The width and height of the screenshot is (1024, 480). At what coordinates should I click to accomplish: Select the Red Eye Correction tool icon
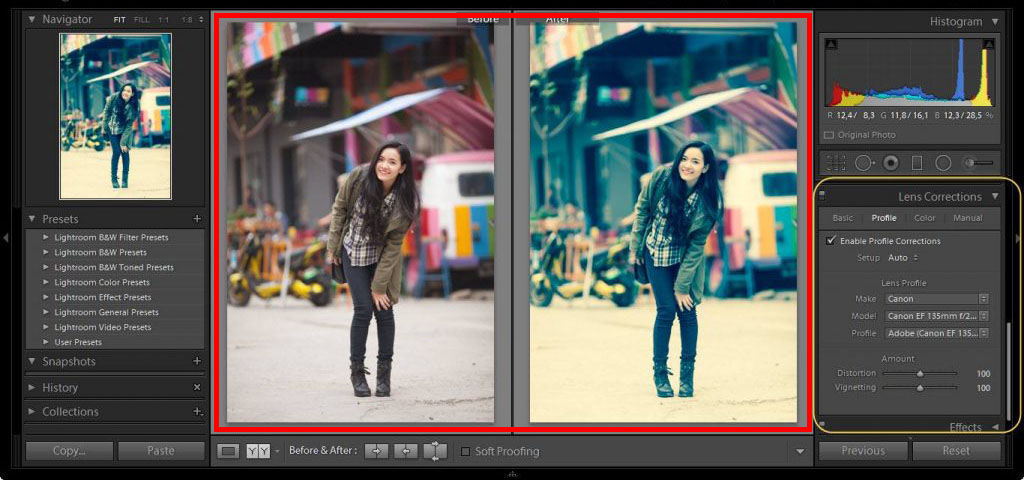click(x=891, y=163)
